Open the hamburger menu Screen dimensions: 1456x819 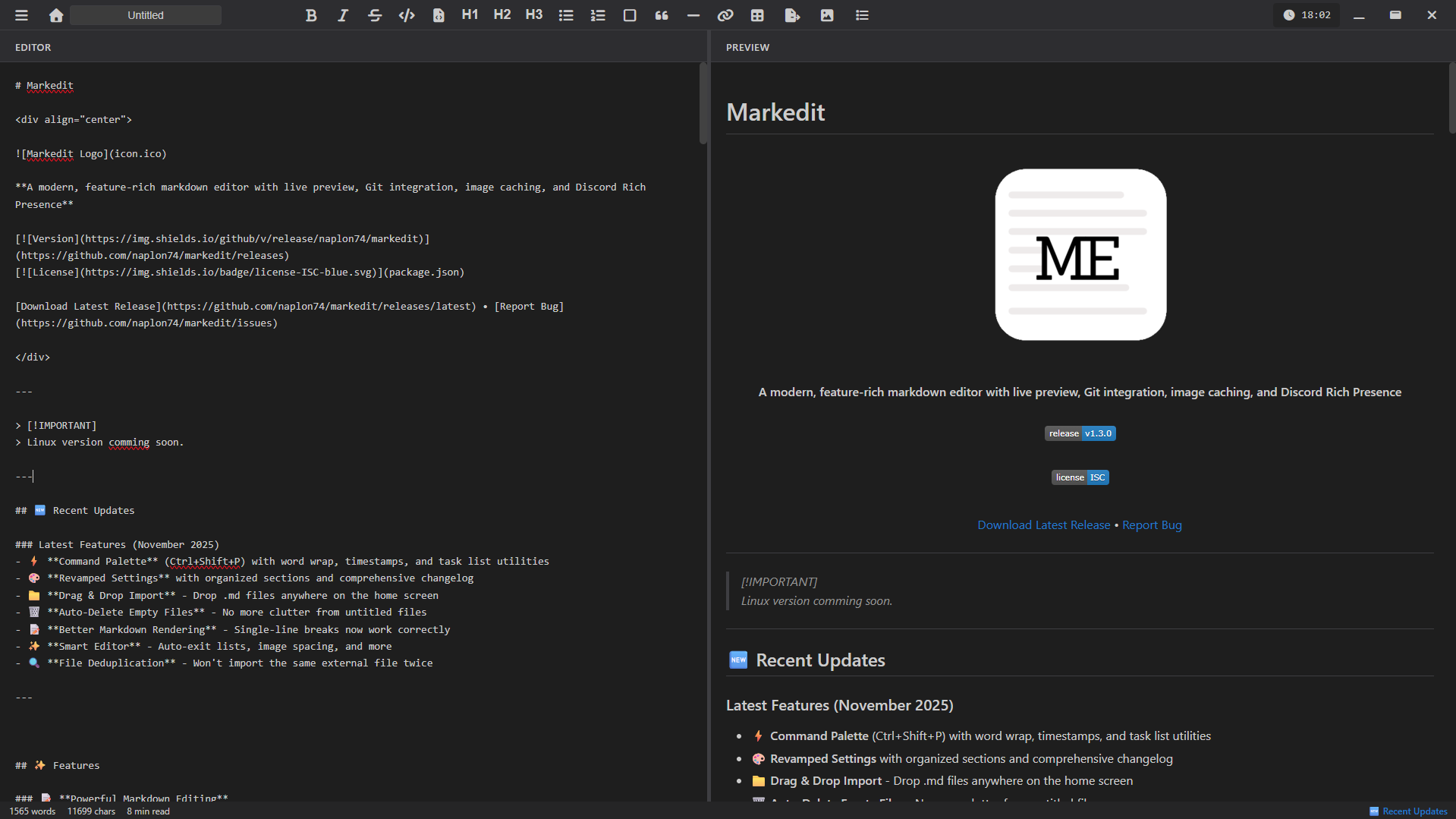pos(22,14)
